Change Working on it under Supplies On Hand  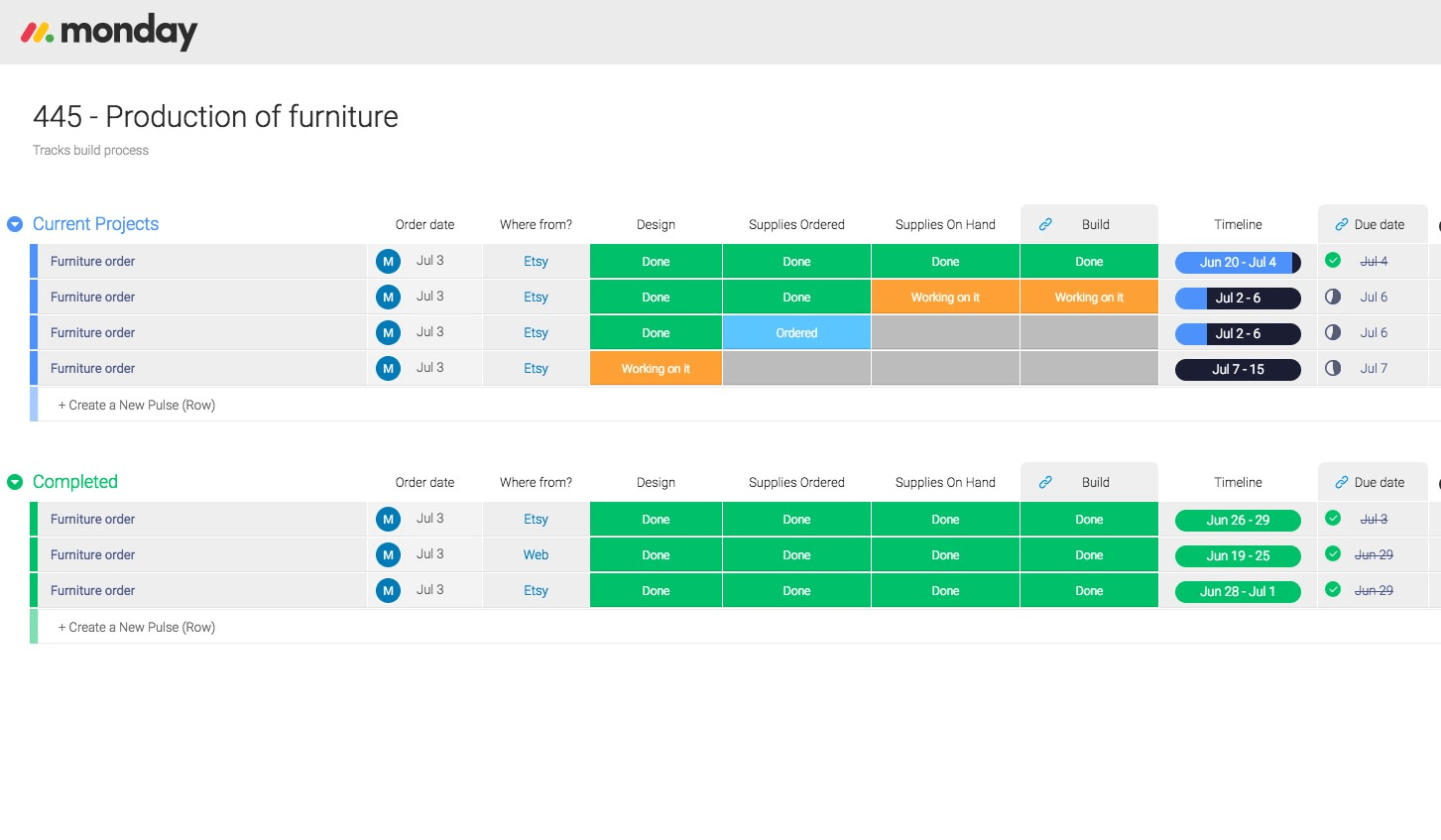945,298
